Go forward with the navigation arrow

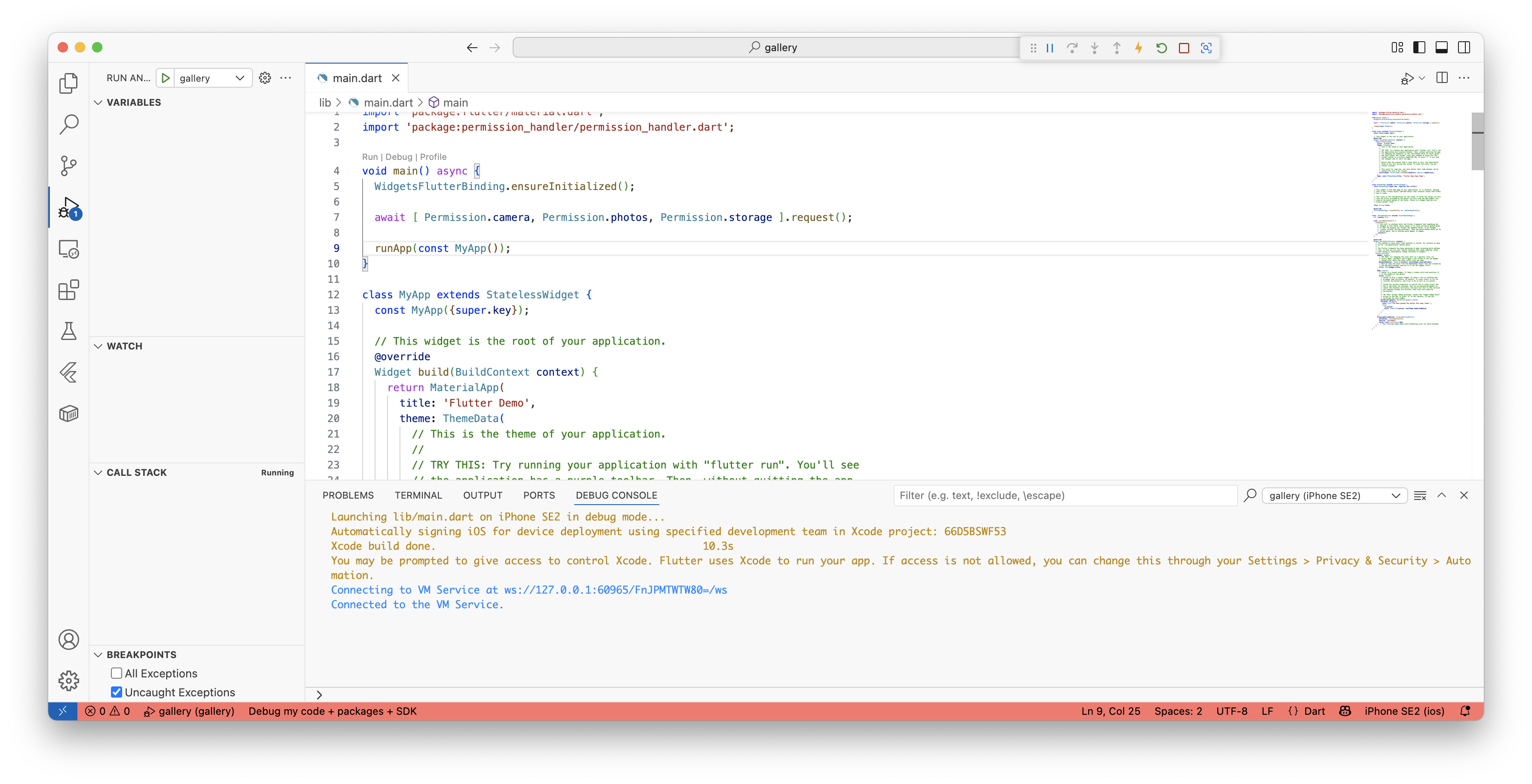494,48
